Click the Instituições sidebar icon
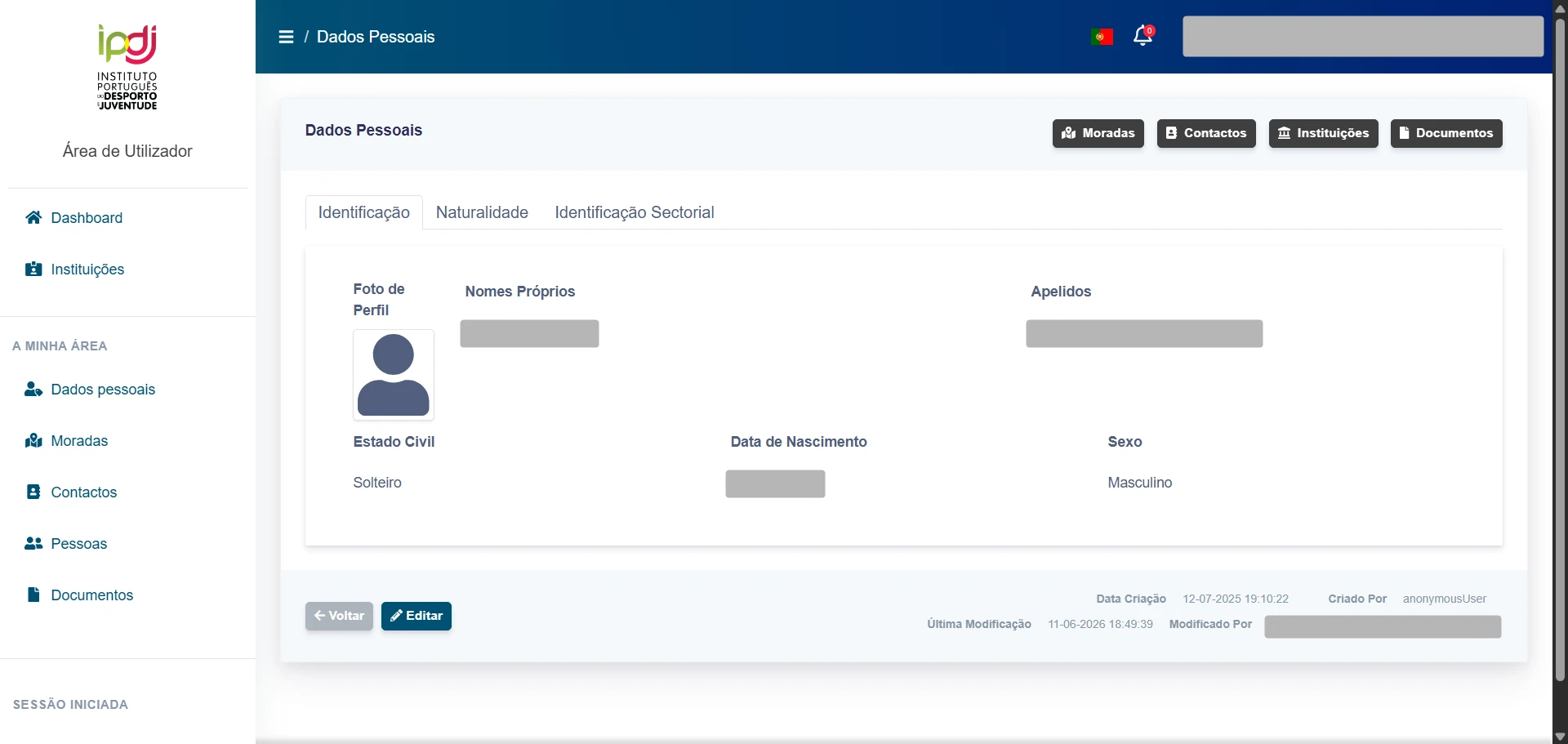The height and width of the screenshot is (744, 1568). click(33, 269)
